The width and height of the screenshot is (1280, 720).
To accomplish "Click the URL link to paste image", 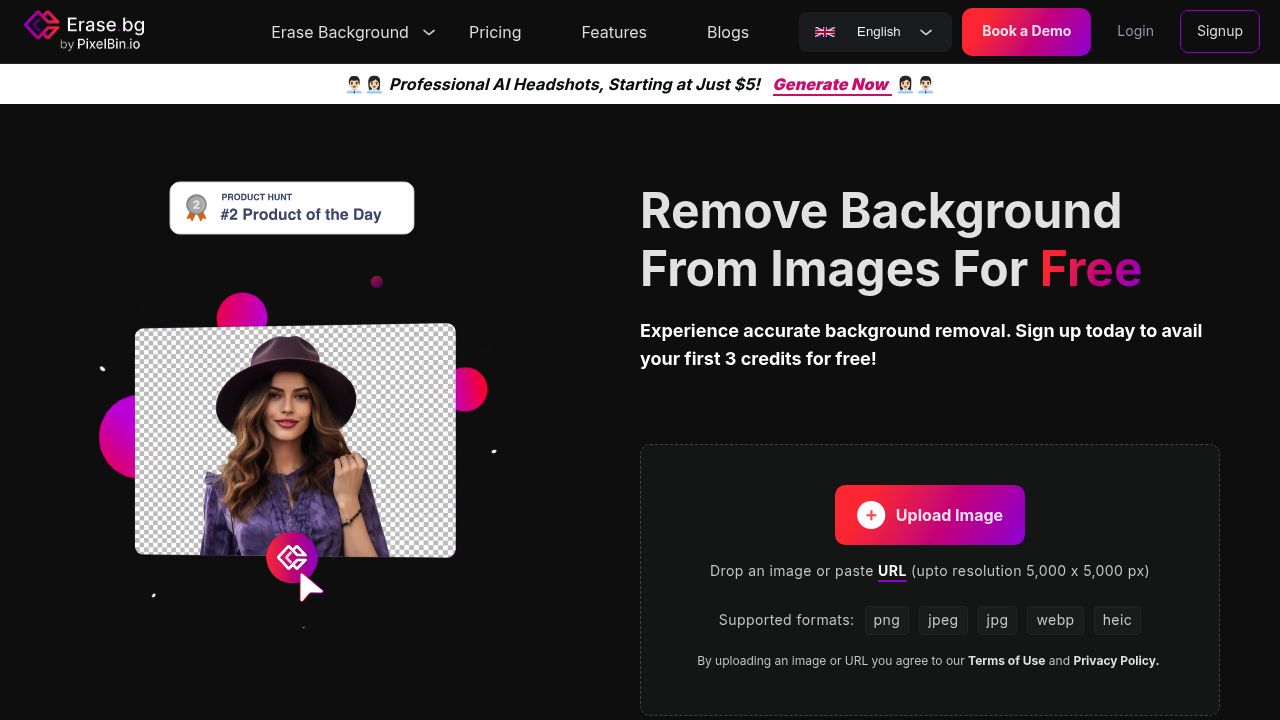I will [892, 571].
